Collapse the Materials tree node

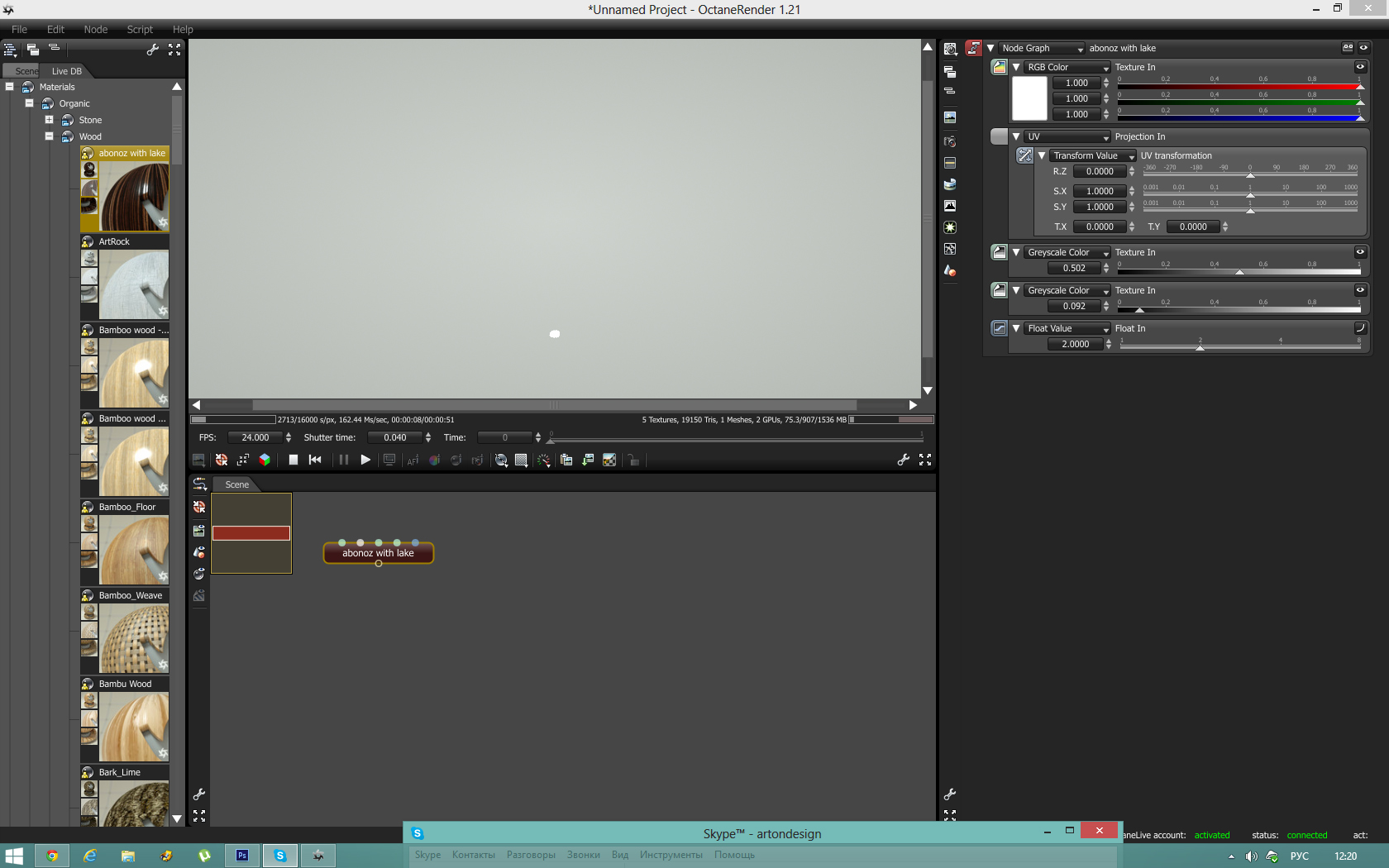click(9, 87)
